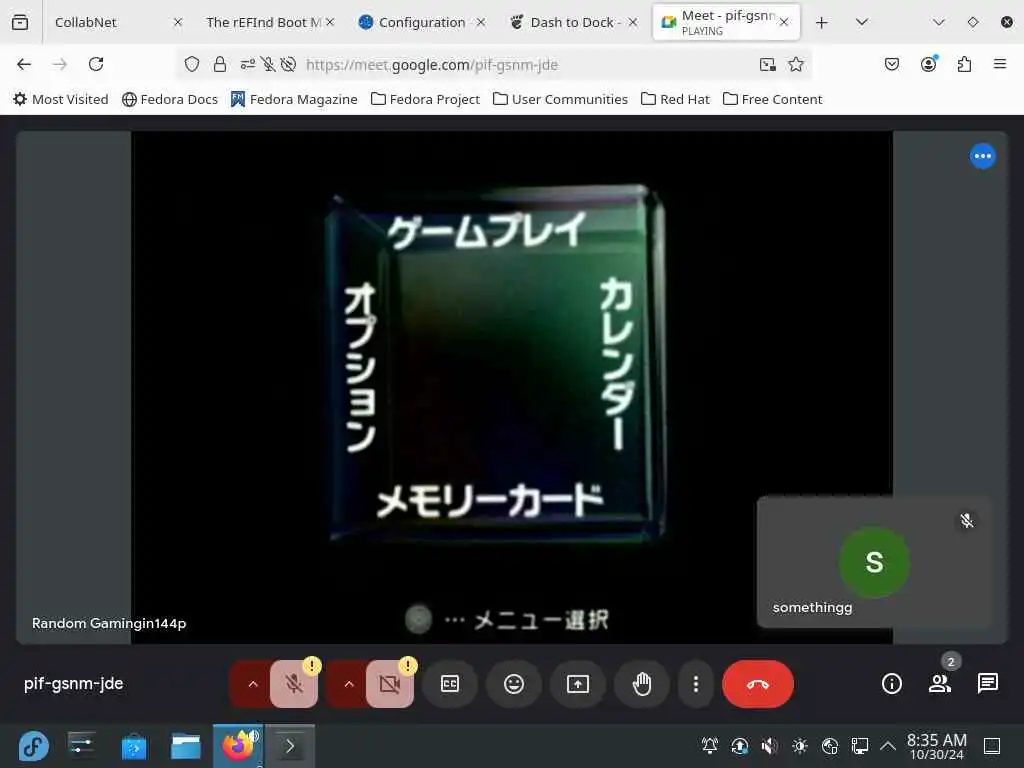1024x768 pixels.
Task: Open Fedora Project bookmarks folder
Action: (425, 99)
